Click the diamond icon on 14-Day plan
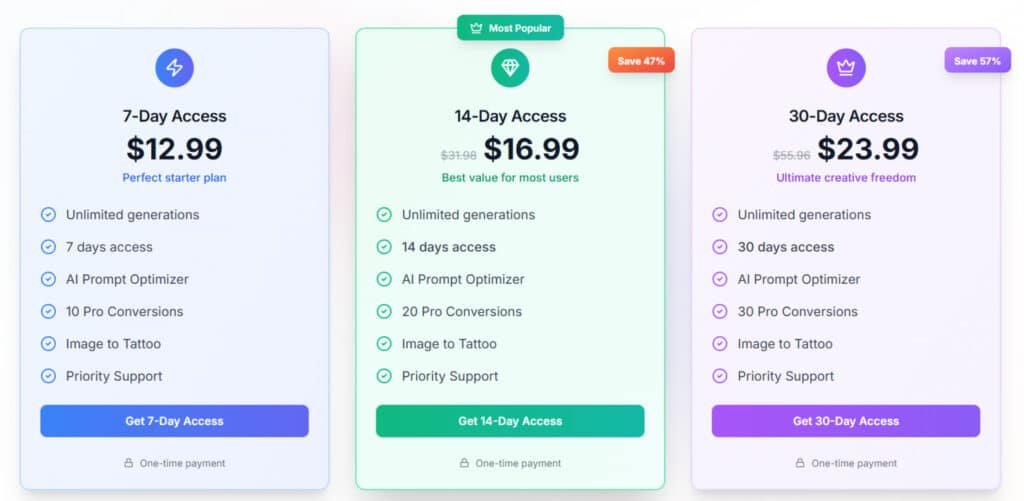 click(510, 67)
